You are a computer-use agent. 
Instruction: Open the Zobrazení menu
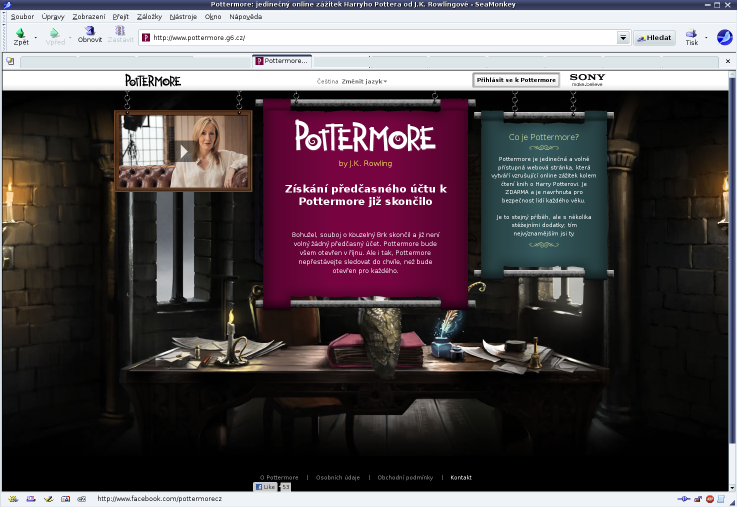coord(89,16)
